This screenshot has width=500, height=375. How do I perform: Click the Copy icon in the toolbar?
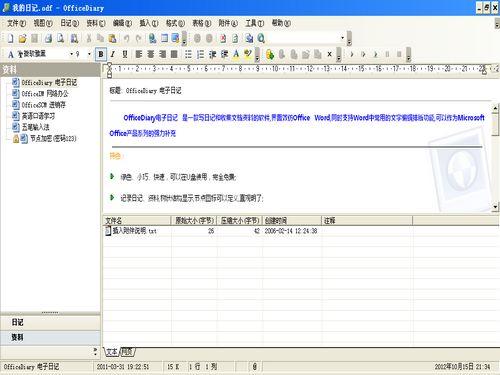[100, 39]
